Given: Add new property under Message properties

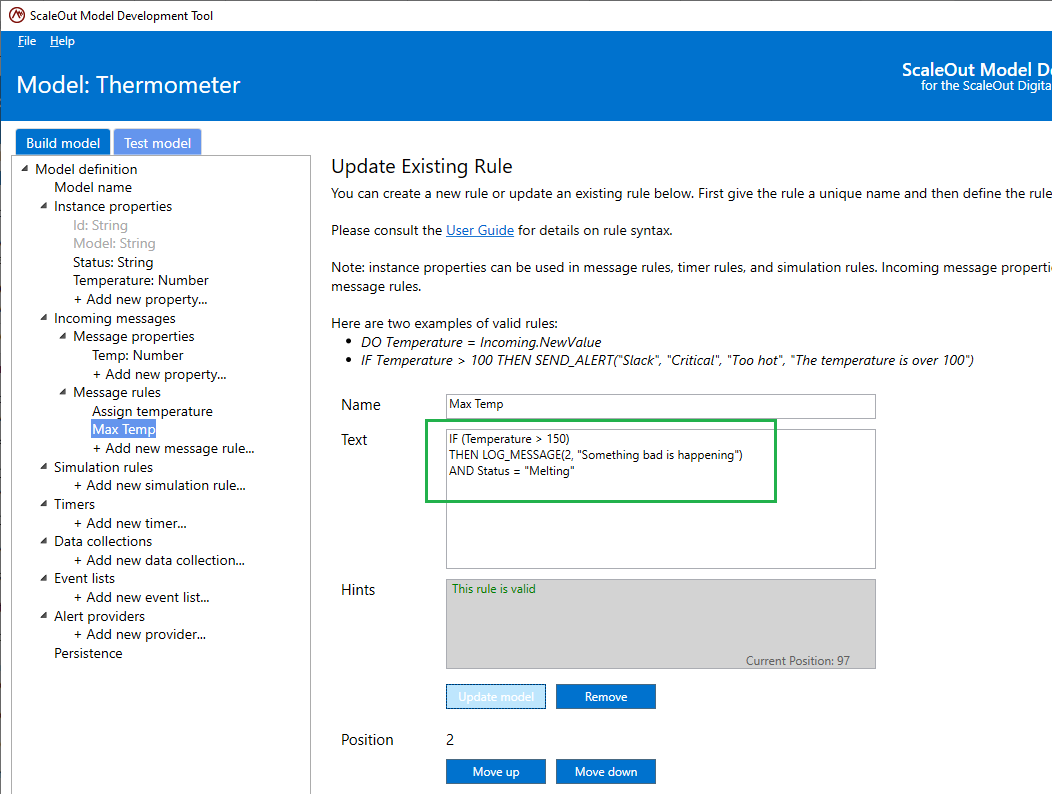Looking at the screenshot, I should [x=159, y=375].
